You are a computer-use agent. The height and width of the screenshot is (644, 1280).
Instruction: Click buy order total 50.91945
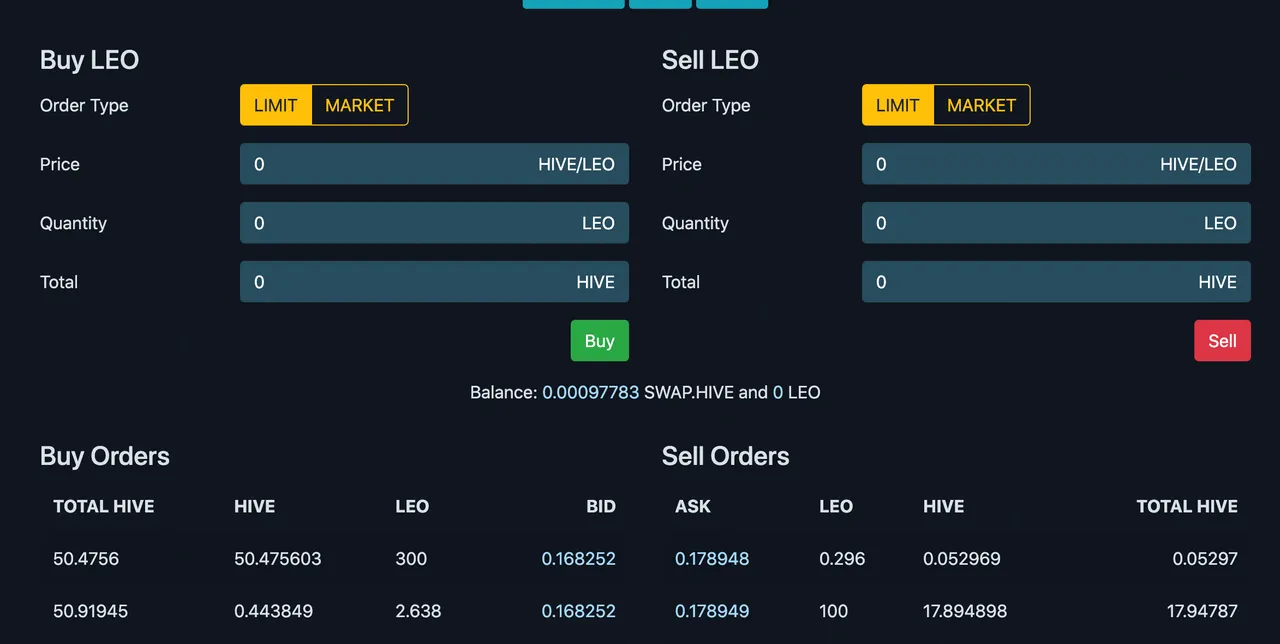click(x=91, y=611)
